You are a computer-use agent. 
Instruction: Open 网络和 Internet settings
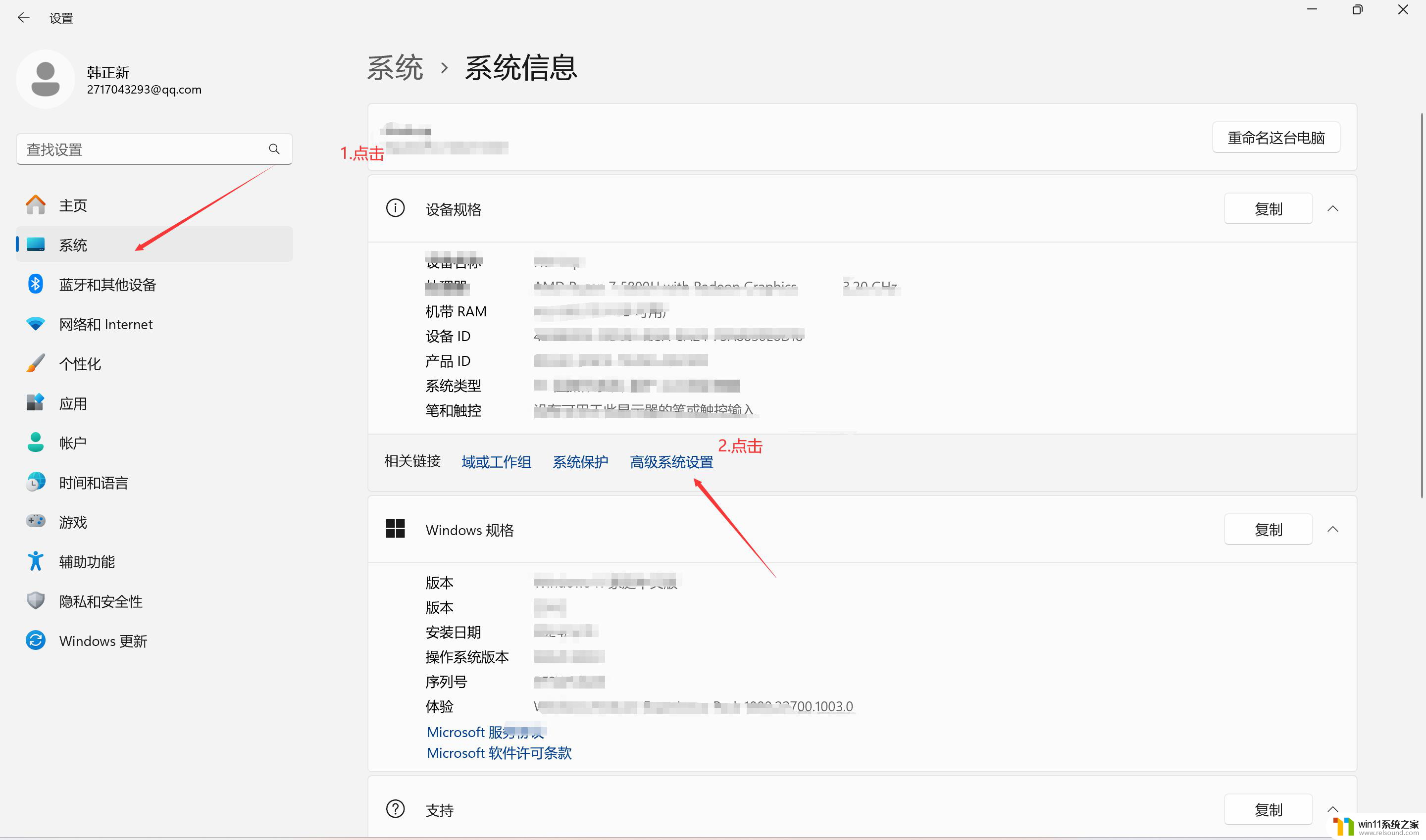point(154,324)
